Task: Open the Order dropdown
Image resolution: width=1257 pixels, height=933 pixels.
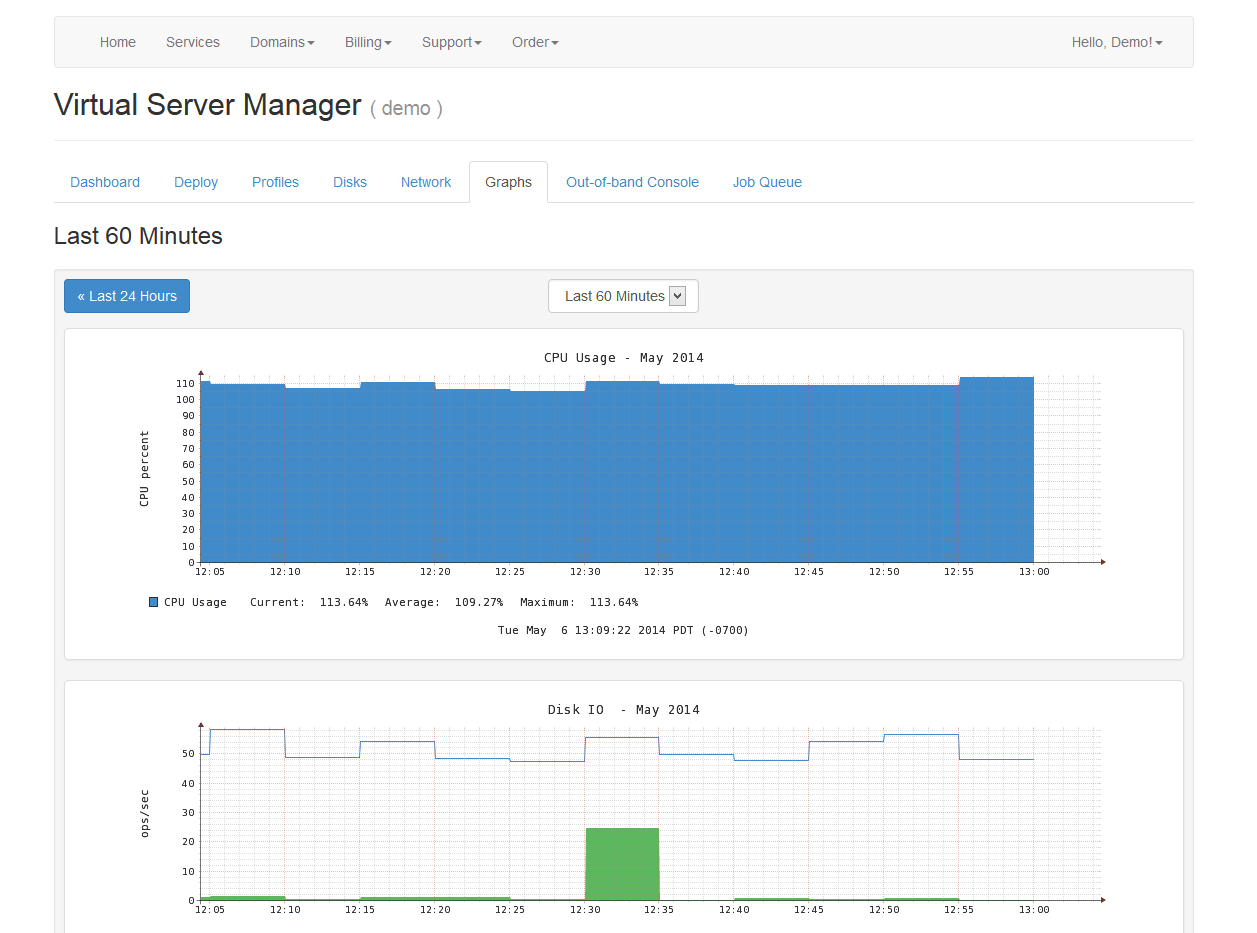Action: (535, 42)
